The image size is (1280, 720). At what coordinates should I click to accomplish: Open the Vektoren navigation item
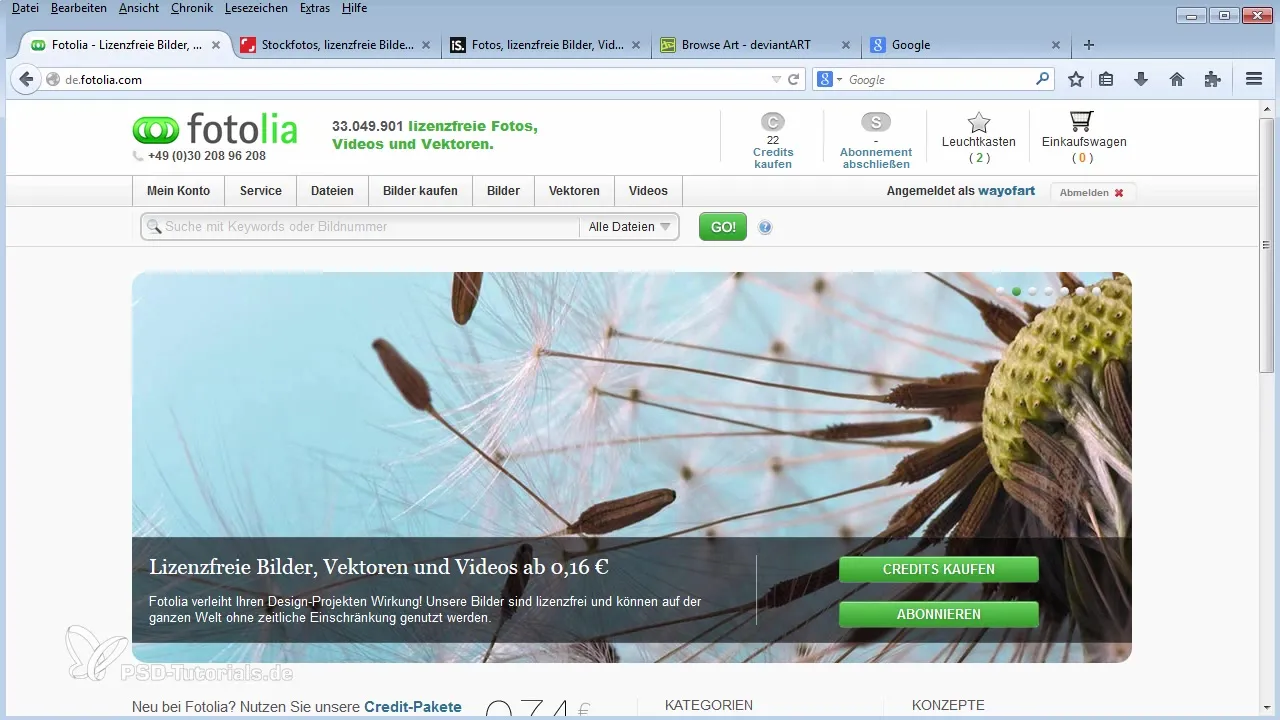pos(574,191)
